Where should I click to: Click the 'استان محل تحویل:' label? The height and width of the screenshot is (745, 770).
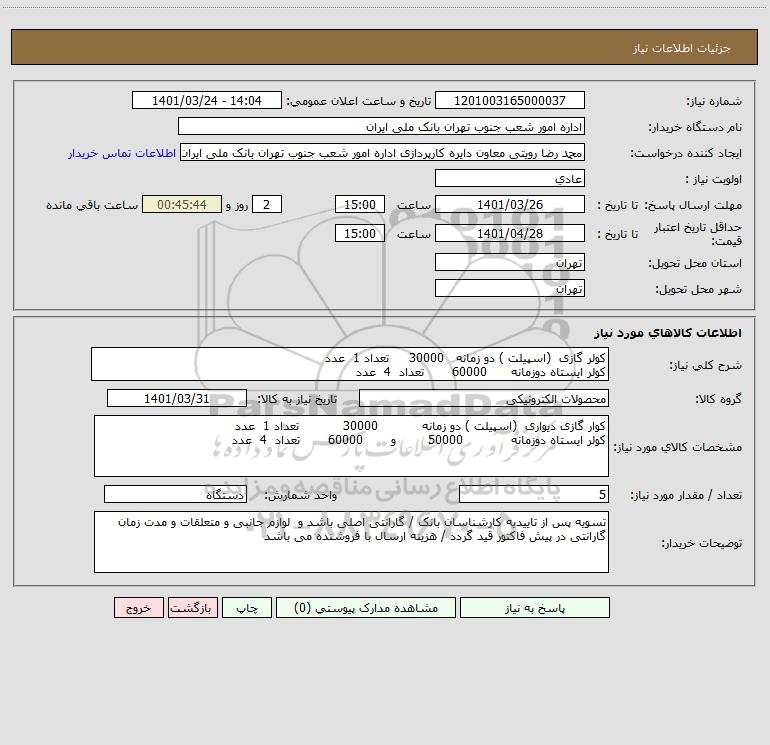coord(695,263)
